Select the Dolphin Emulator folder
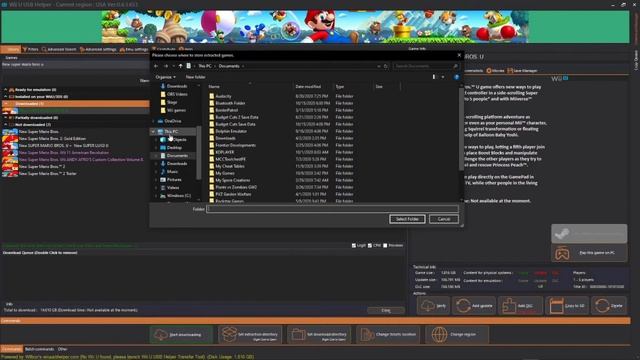 coord(231,131)
